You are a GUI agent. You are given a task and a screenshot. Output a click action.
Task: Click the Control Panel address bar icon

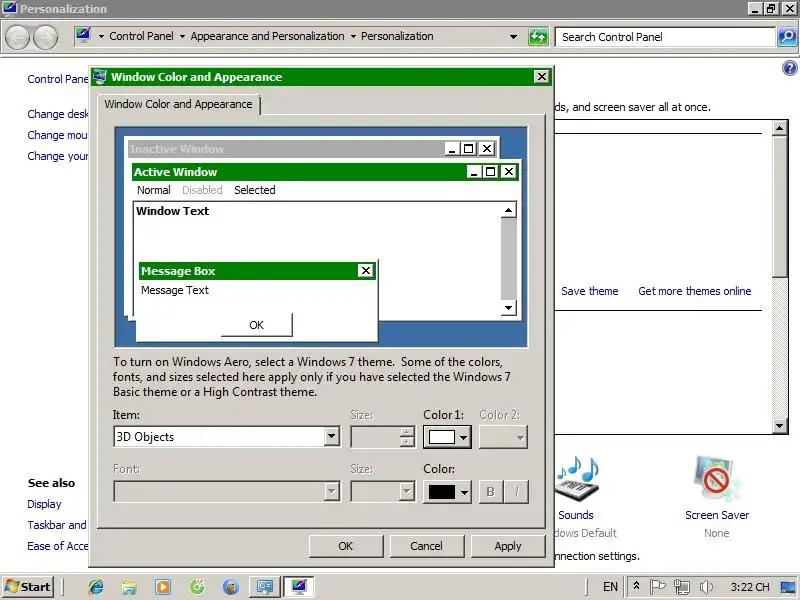point(83,36)
